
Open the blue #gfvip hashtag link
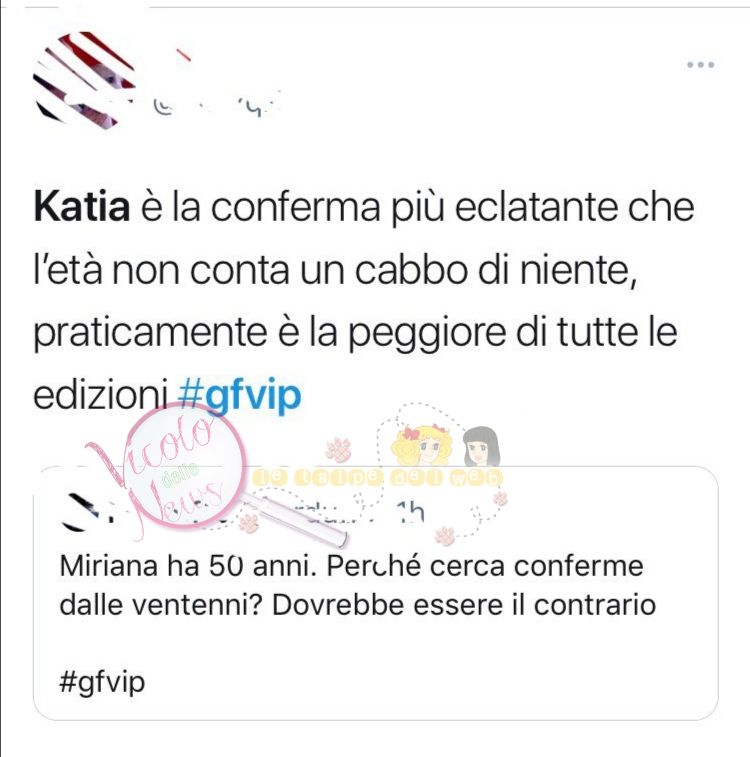click(x=239, y=395)
